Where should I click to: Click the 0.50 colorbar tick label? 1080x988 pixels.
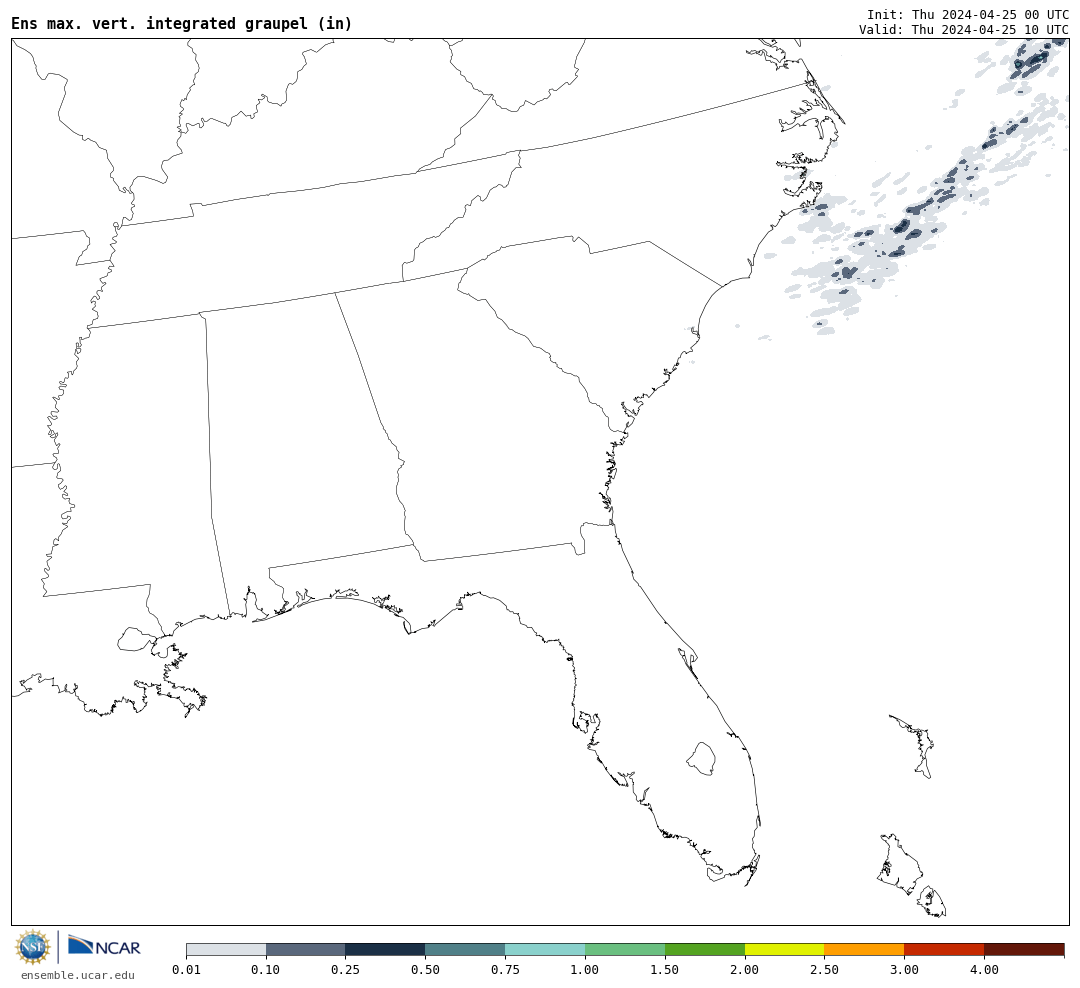[x=426, y=969]
